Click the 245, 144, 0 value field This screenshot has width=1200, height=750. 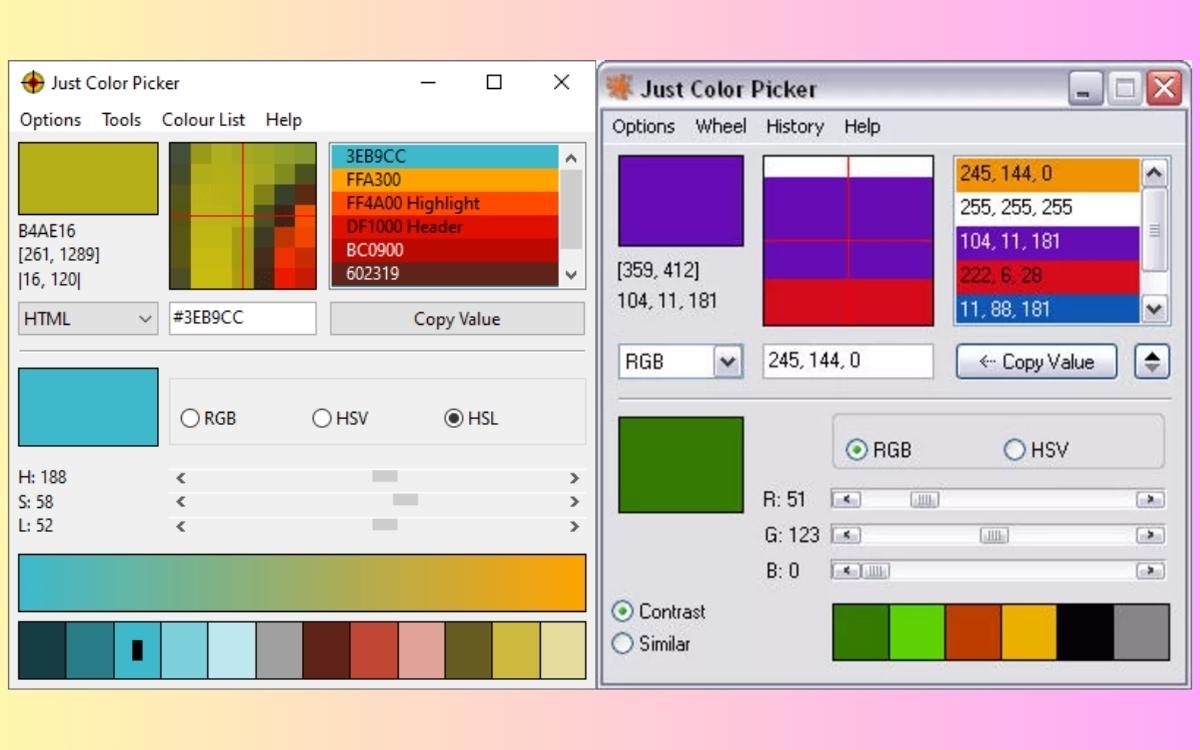pyautogui.click(x=848, y=362)
